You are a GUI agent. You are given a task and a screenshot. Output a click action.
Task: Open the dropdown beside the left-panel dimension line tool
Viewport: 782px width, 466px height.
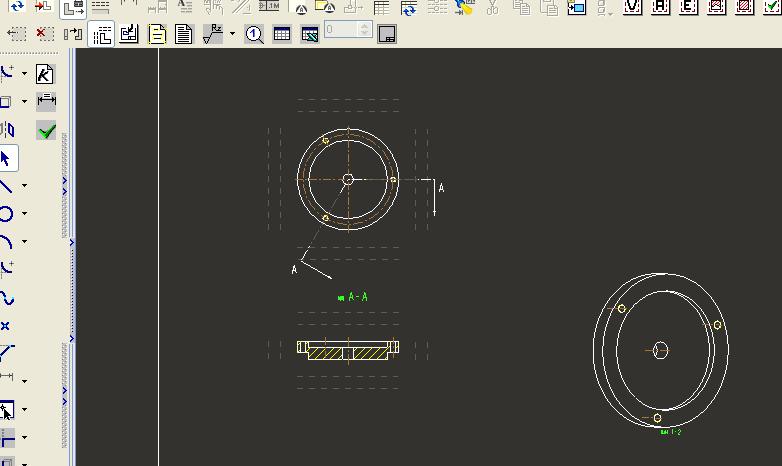coord(24,381)
